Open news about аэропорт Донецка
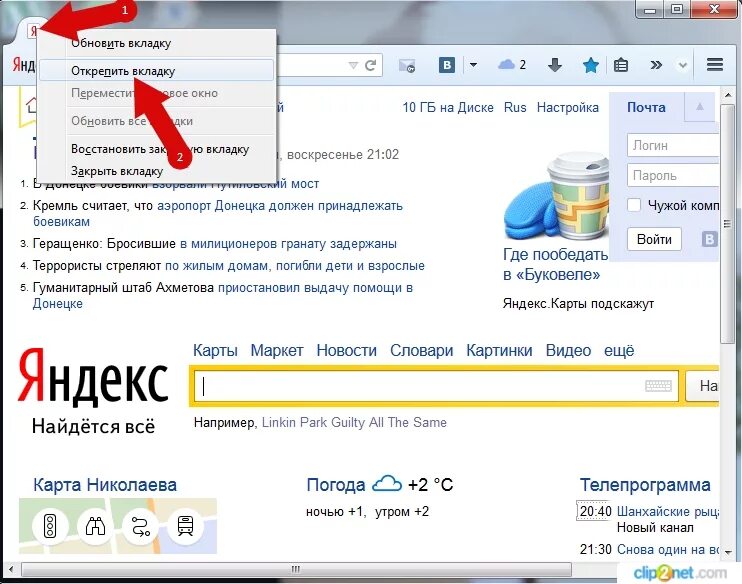This screenshot has width=742, height=584. [280, 206]
